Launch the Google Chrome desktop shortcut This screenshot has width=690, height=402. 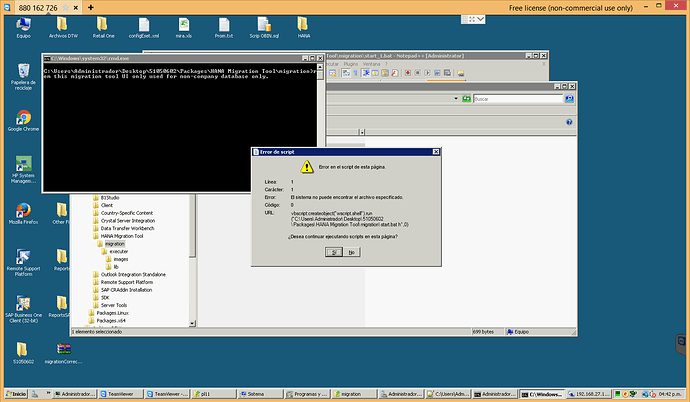[23, 121]
